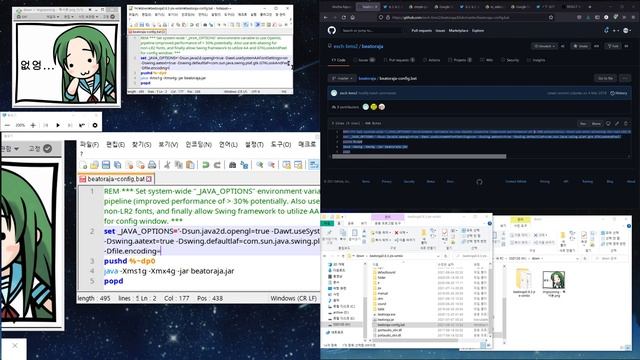Screen dimensions: 640x360
Task: Click Windows (CR LF) in Notepad++ status bar
Action: click(x=294, y=298)
